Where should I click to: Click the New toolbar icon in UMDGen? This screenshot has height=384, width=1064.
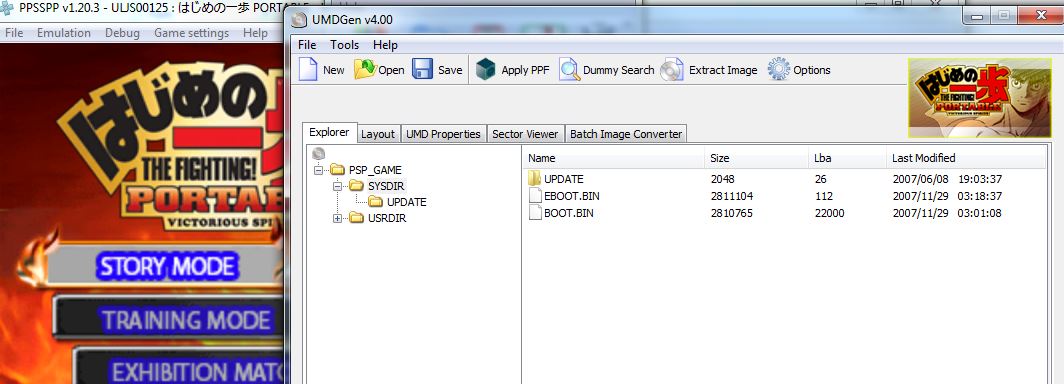coord(308,69)
